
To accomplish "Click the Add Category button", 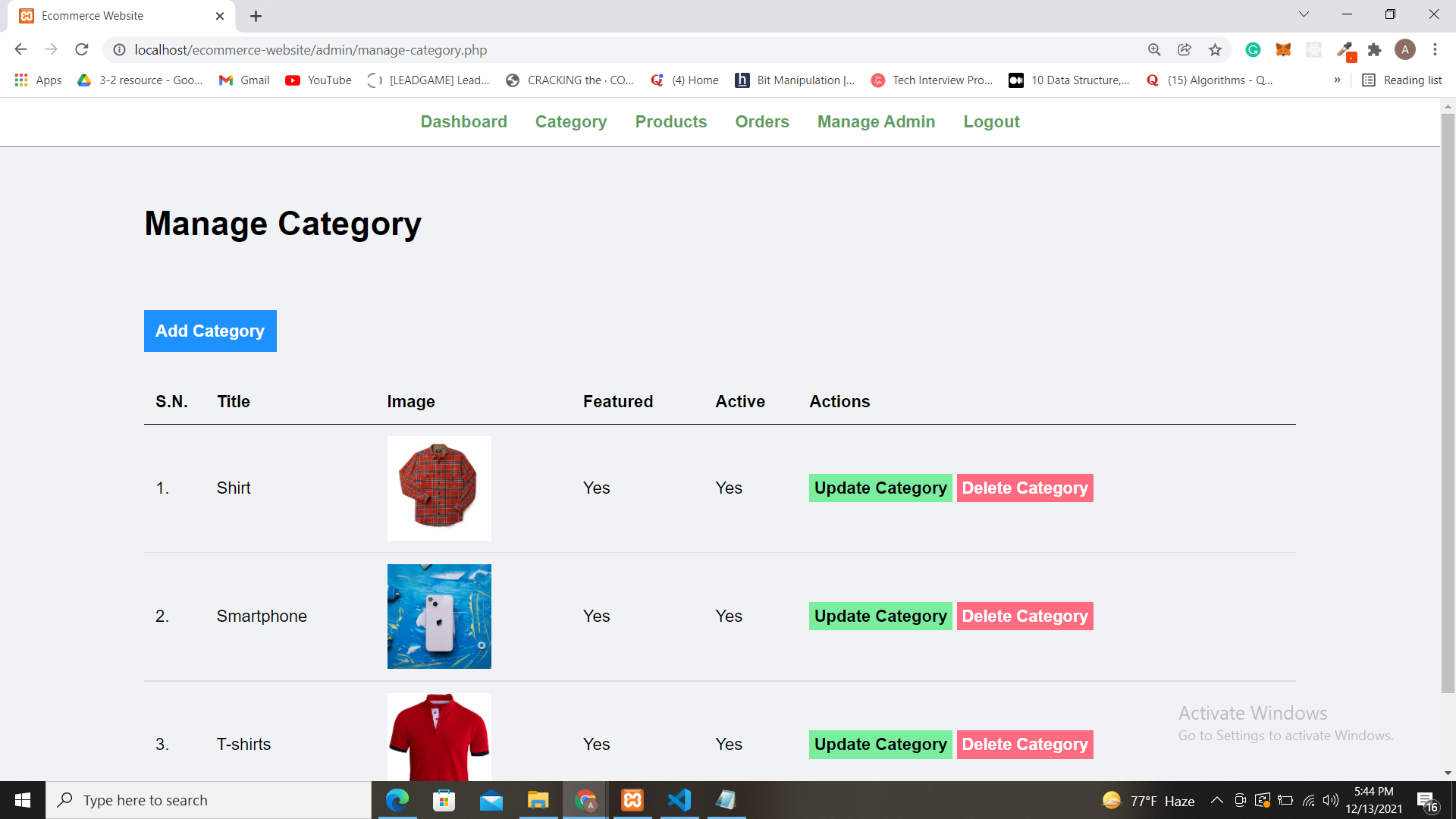I will point(210,331).
